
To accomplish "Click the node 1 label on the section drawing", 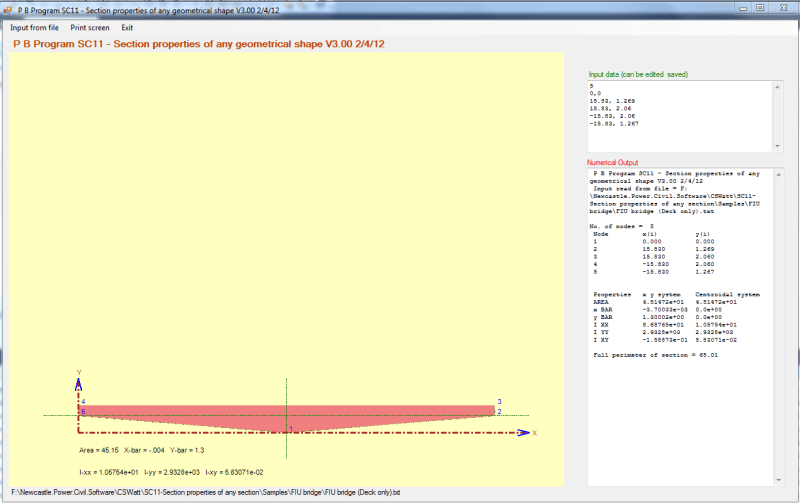I will click(291, 429).
